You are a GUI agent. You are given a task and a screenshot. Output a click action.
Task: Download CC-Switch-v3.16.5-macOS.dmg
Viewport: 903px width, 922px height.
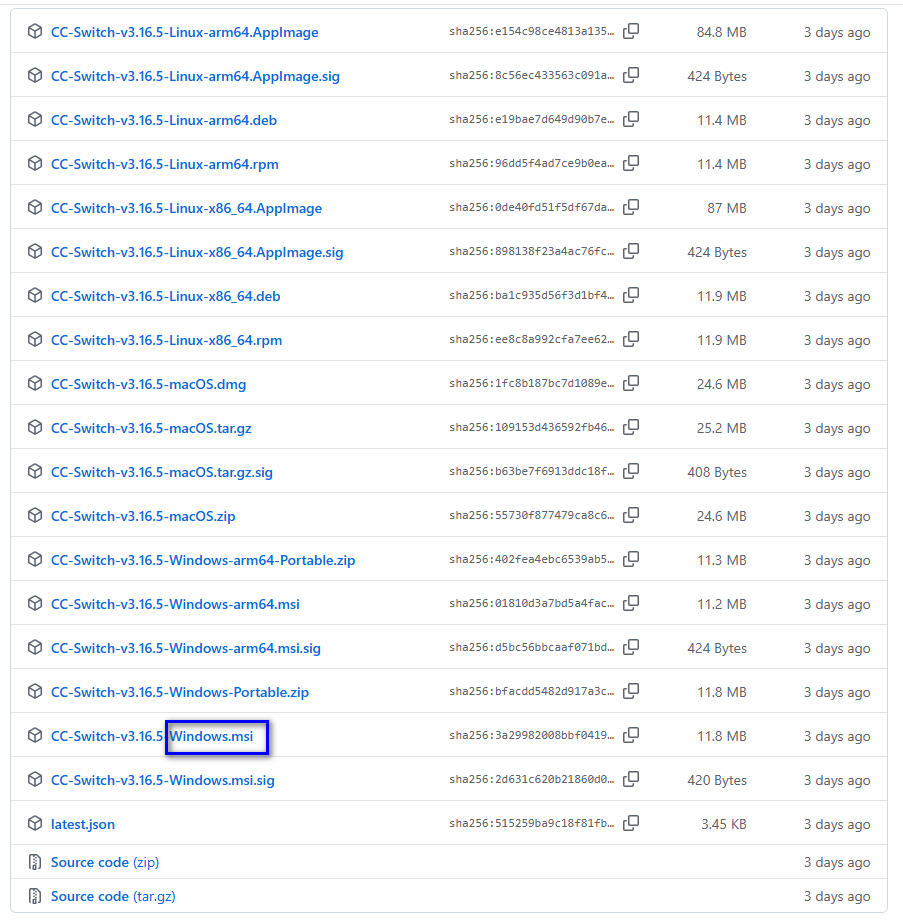(x=148, y=385)
